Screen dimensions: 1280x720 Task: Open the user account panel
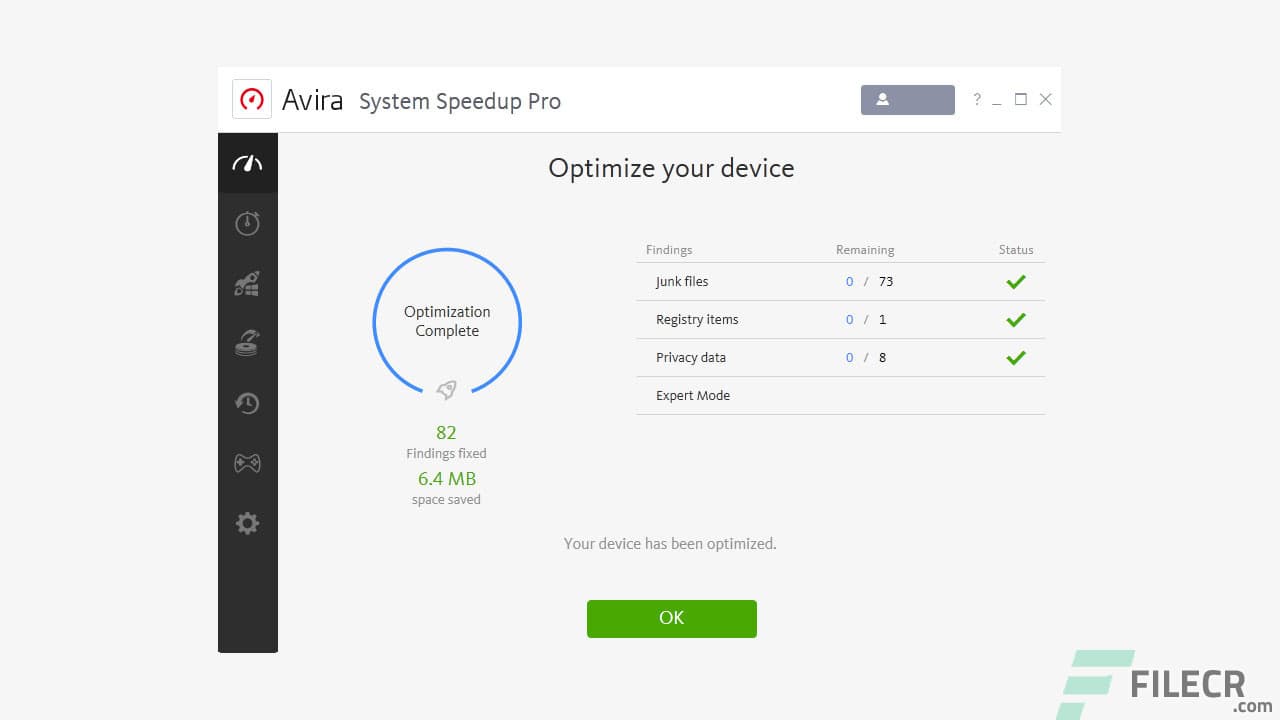[x=906, y=100]
